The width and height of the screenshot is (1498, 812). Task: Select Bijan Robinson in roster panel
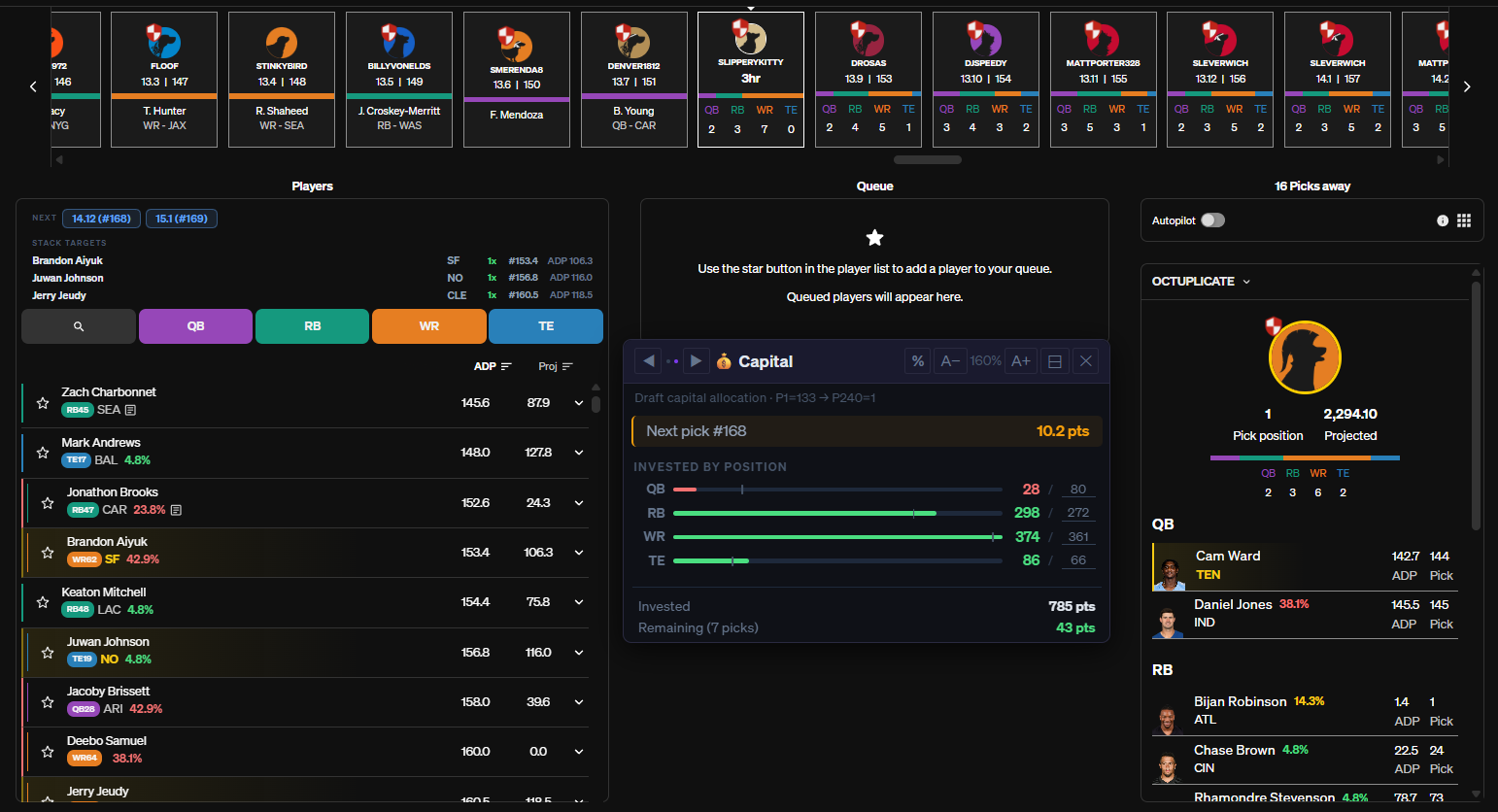(1305, 712)
